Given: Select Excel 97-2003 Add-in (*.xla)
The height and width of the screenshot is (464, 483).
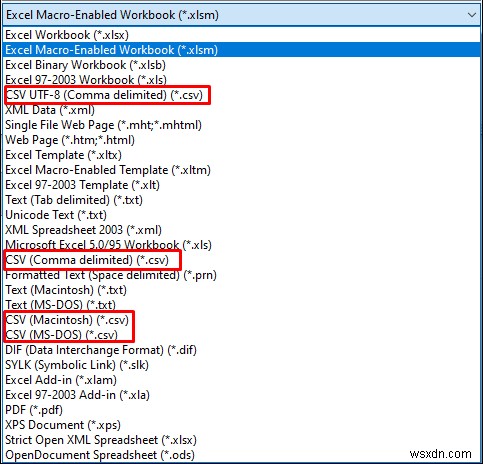Looking at the screenshot, I should (241, 395).
